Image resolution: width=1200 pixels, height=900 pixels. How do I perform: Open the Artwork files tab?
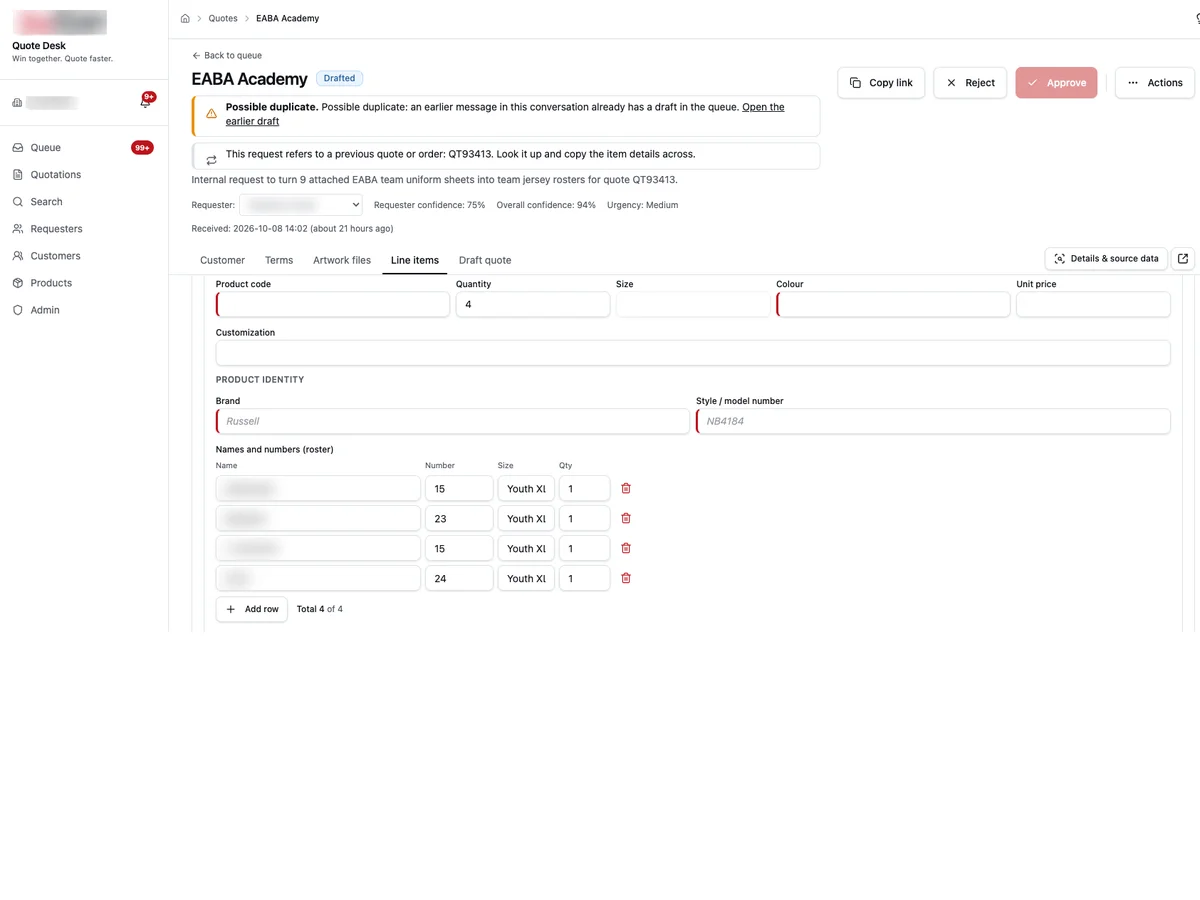tap(342, 260)
